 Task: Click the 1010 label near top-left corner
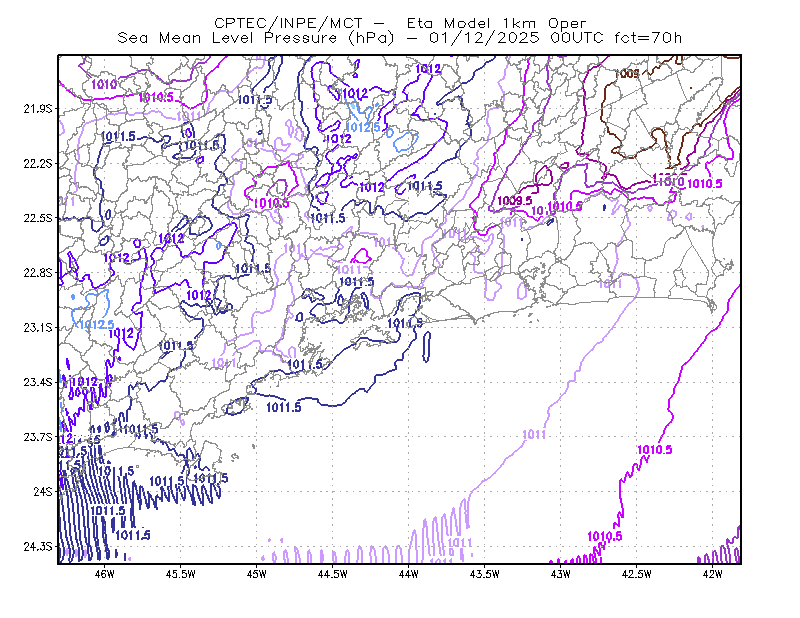point(104,84)
